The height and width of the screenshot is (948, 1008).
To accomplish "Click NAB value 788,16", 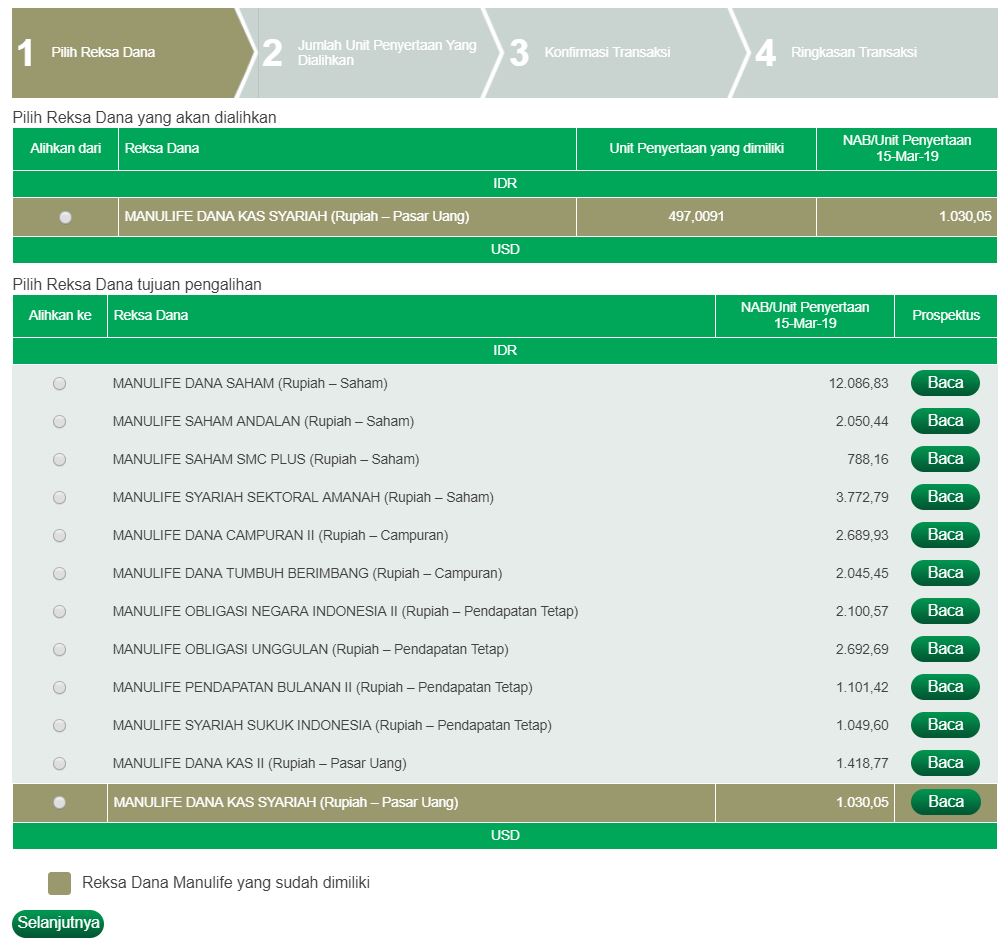I will point(868,460).
